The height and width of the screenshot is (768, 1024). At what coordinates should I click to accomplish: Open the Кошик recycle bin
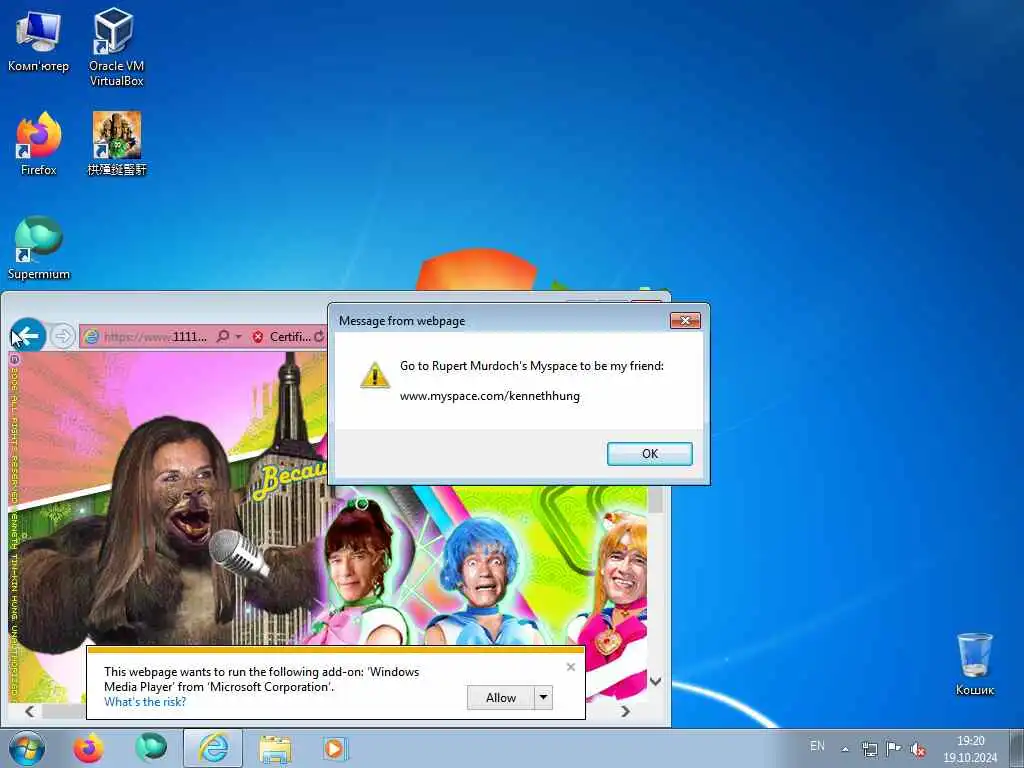tap(974, 664)
